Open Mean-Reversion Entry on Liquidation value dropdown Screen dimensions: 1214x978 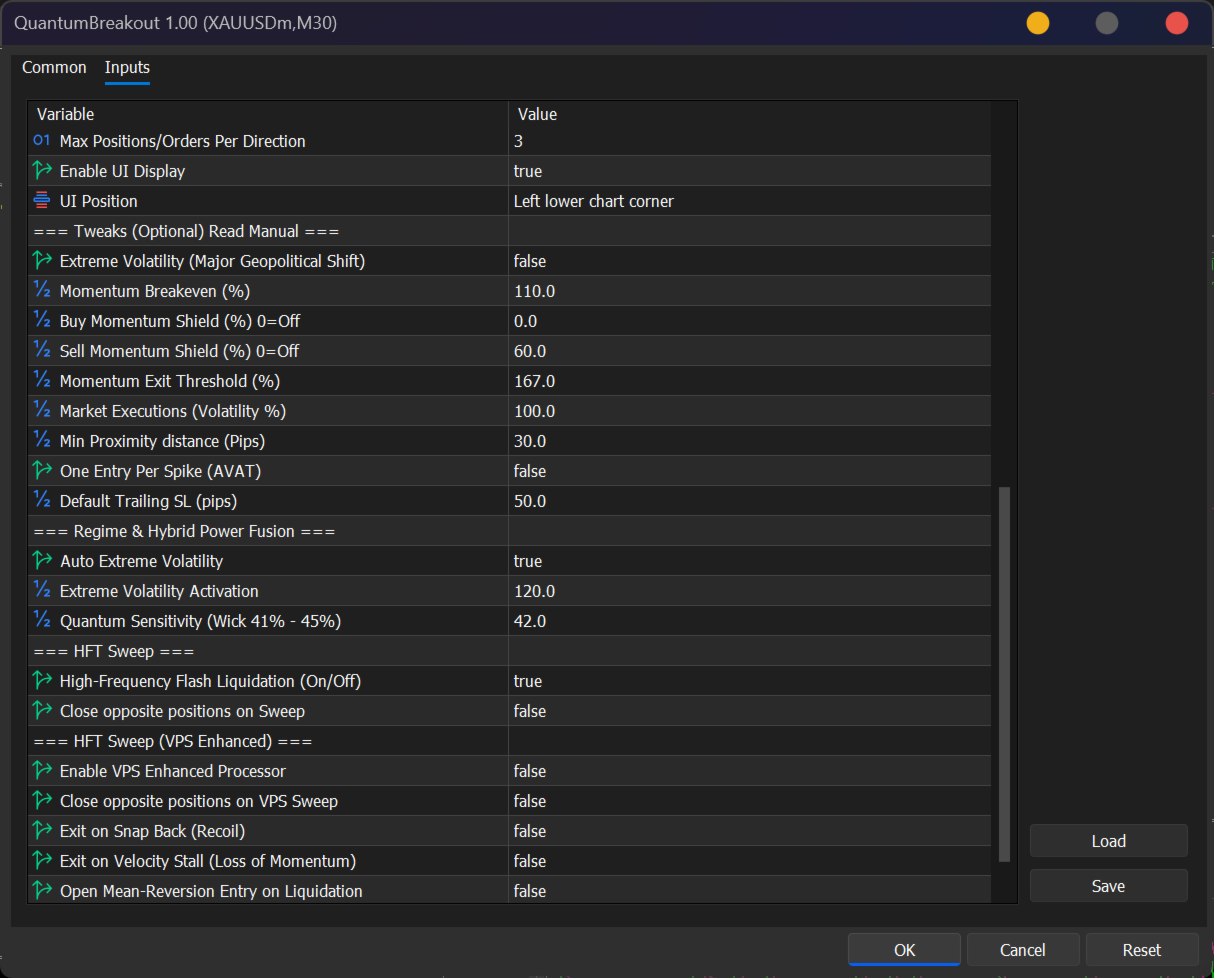(x=749, y=891)
